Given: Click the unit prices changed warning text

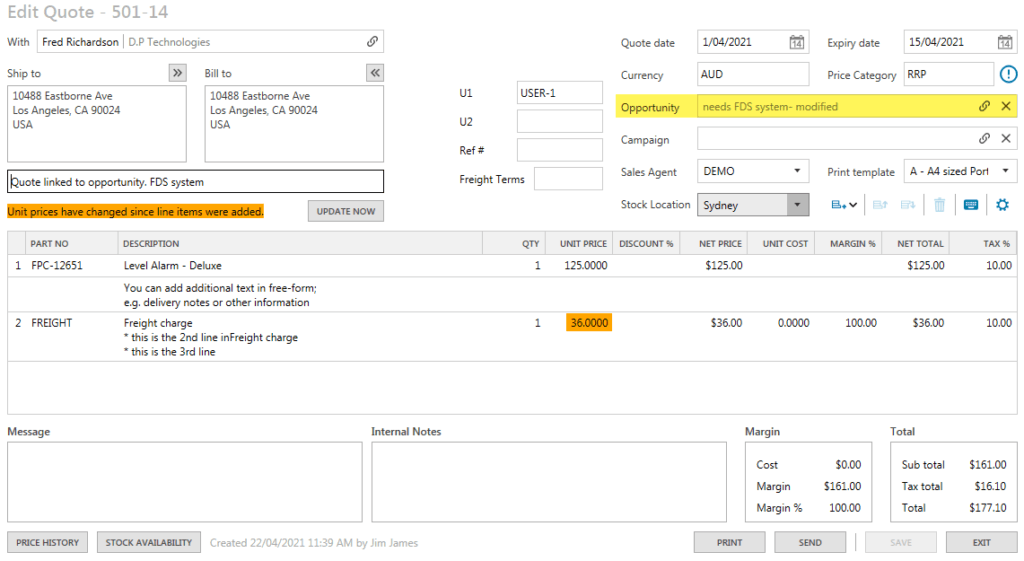Looking at the screenshot, I should click(135, 212).
